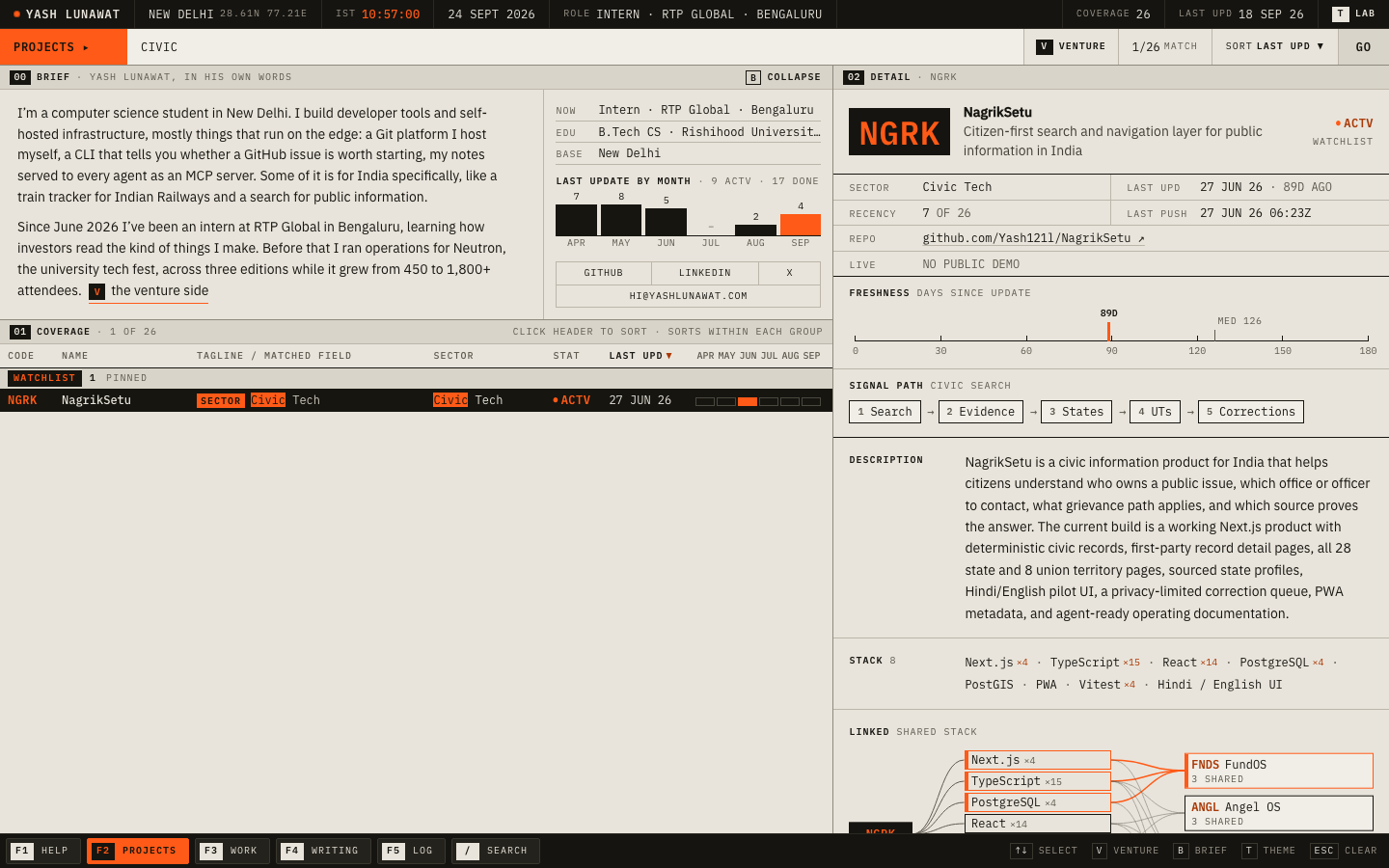Select the TypeScript node in linked graph
The width and height of the screenshot is (1389, 868).
click(x=1038, y=781)
